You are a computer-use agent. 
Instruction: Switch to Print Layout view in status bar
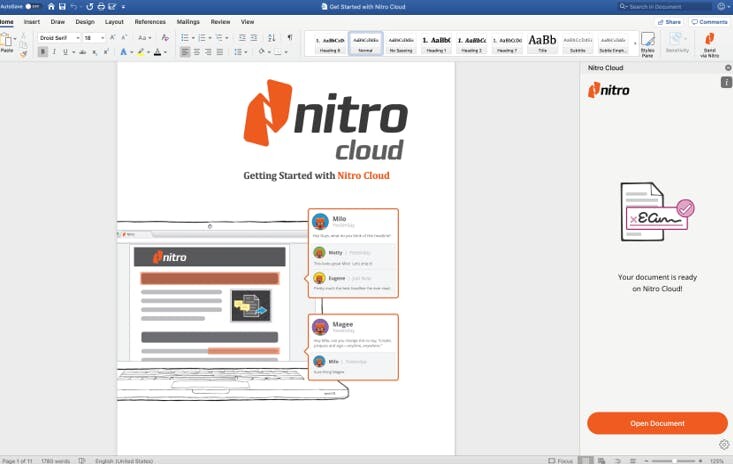(585, 461)
